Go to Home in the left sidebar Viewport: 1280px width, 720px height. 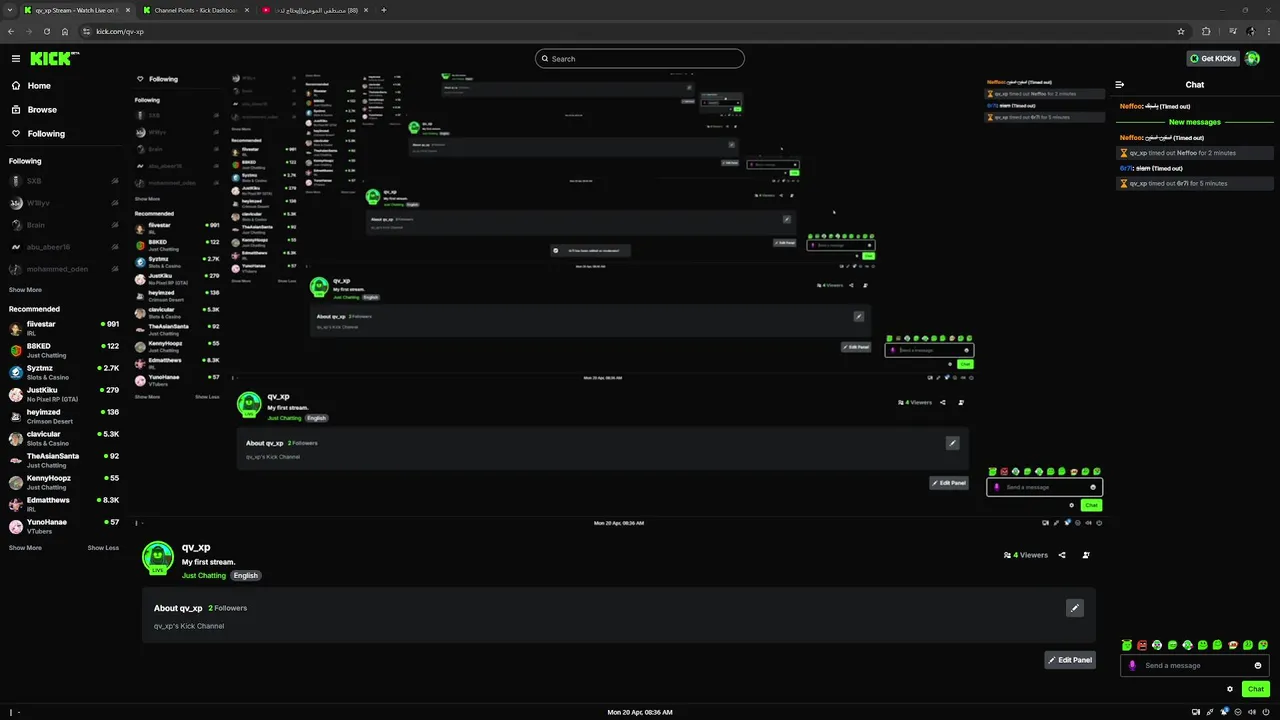tap(39, 86)
